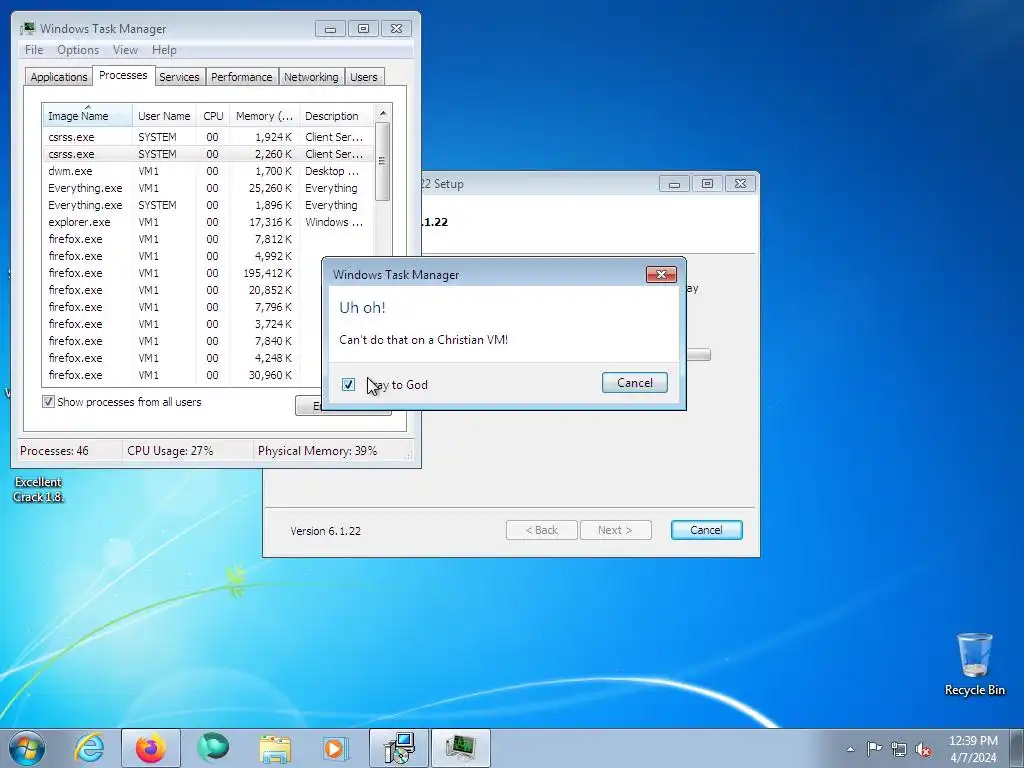Click Cancel in the Uh oh dialog
Viewport: 1024px width, 768px height.
635,383
